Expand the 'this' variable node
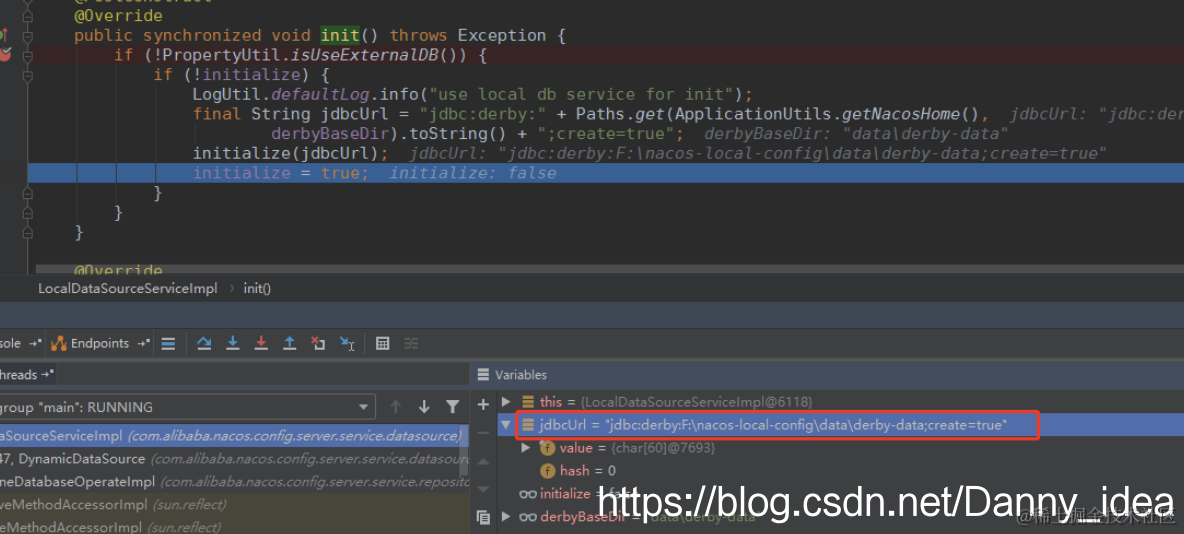 coord(506,402)
